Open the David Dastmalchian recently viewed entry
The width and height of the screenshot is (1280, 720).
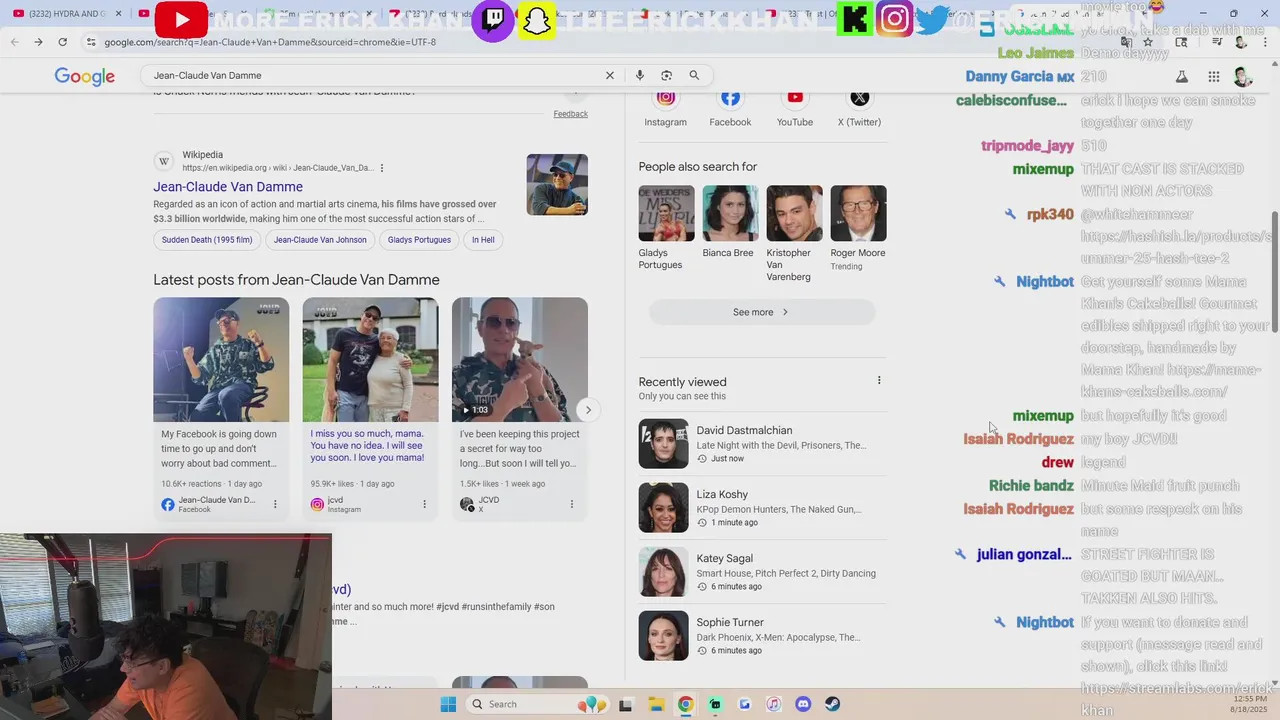click(x=762, y=444)
